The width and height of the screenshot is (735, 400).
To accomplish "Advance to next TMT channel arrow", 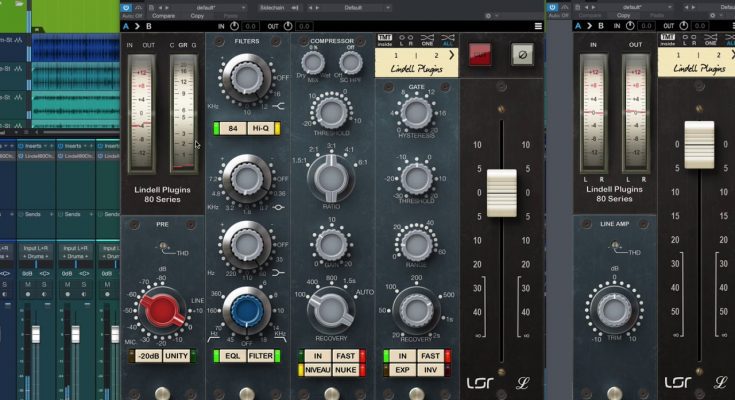I will tap(450, 56).
